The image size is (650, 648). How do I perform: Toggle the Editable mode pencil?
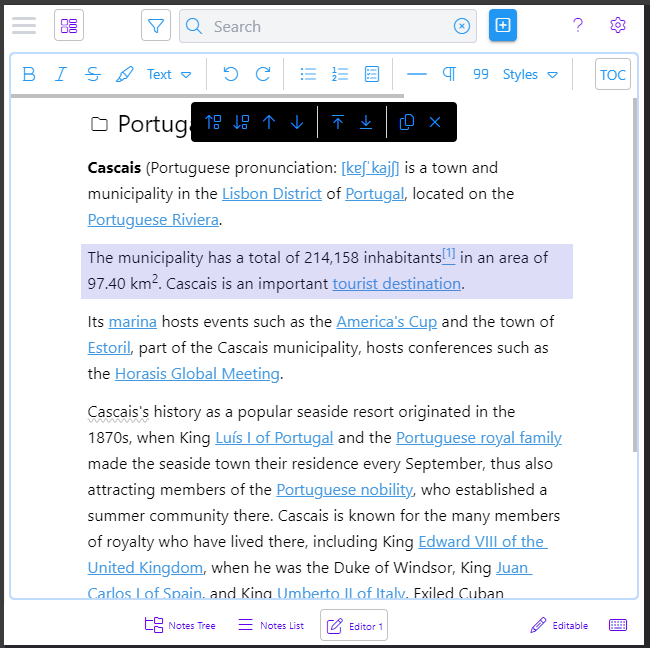tap(559, 625)
